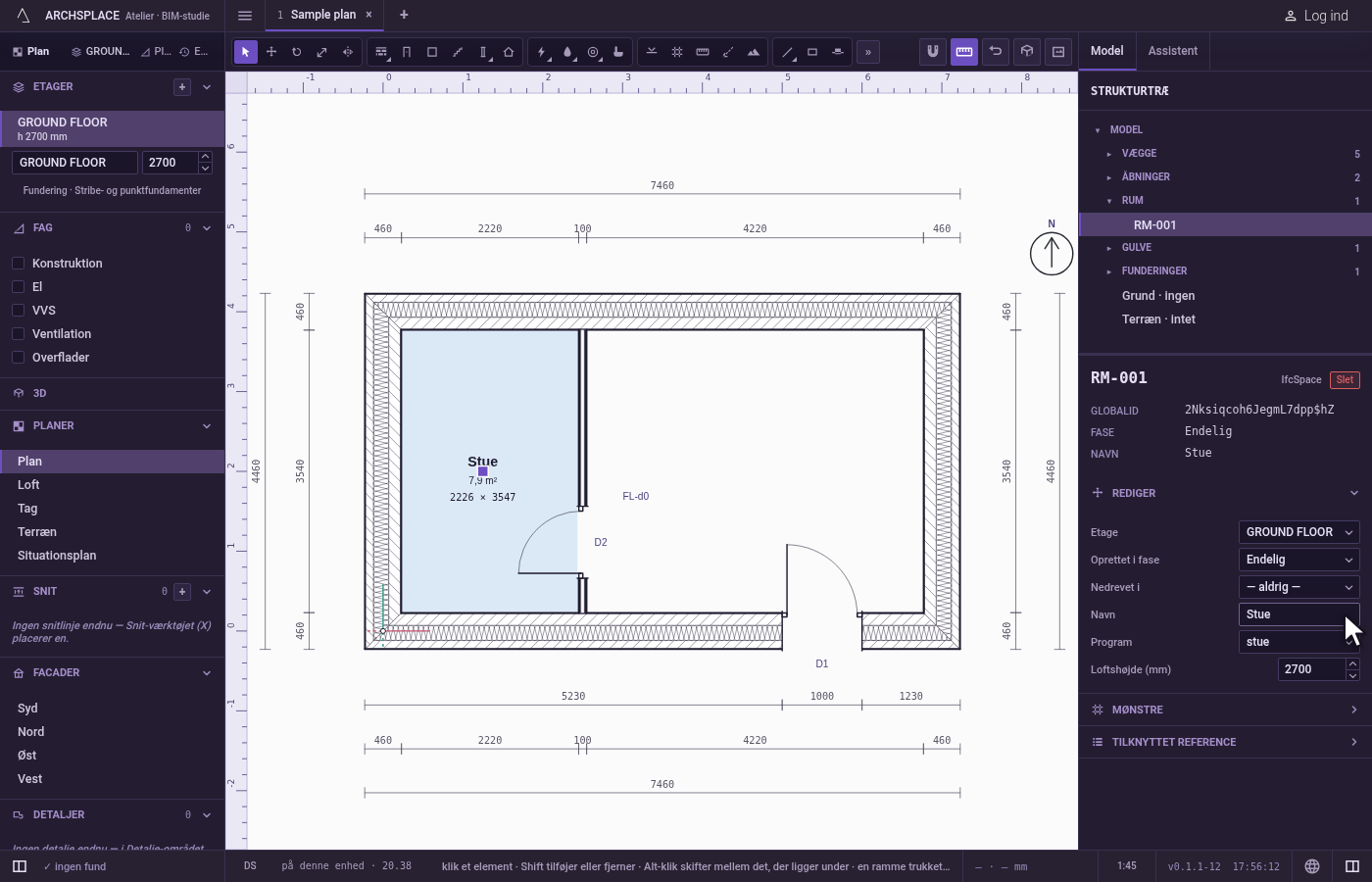Open the Model tab
1372x882 pixels.
coord(1107,51)
